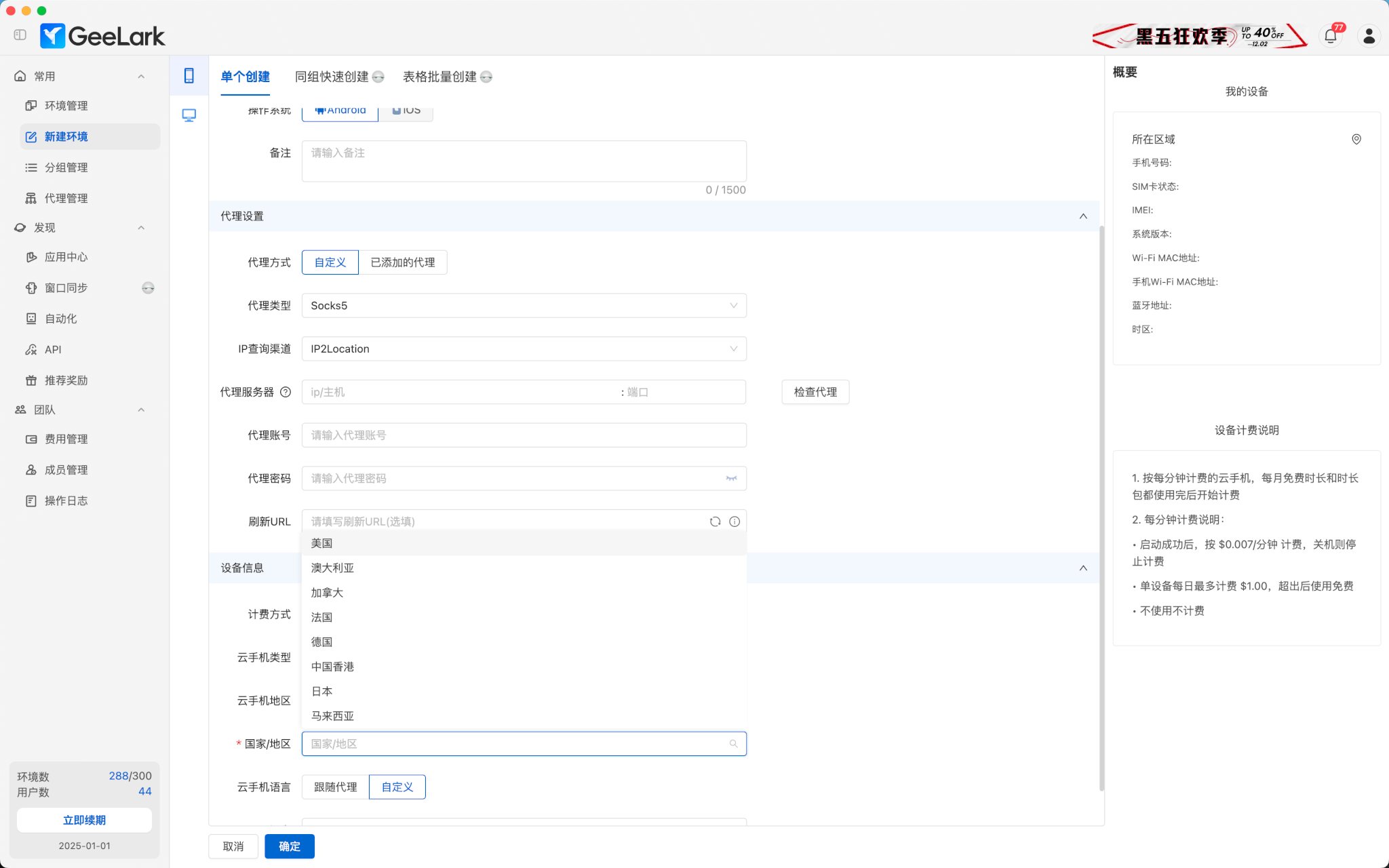Collapse the 代理设置 section
Screen dimensions: 1389x868
tap(1083, 216)
